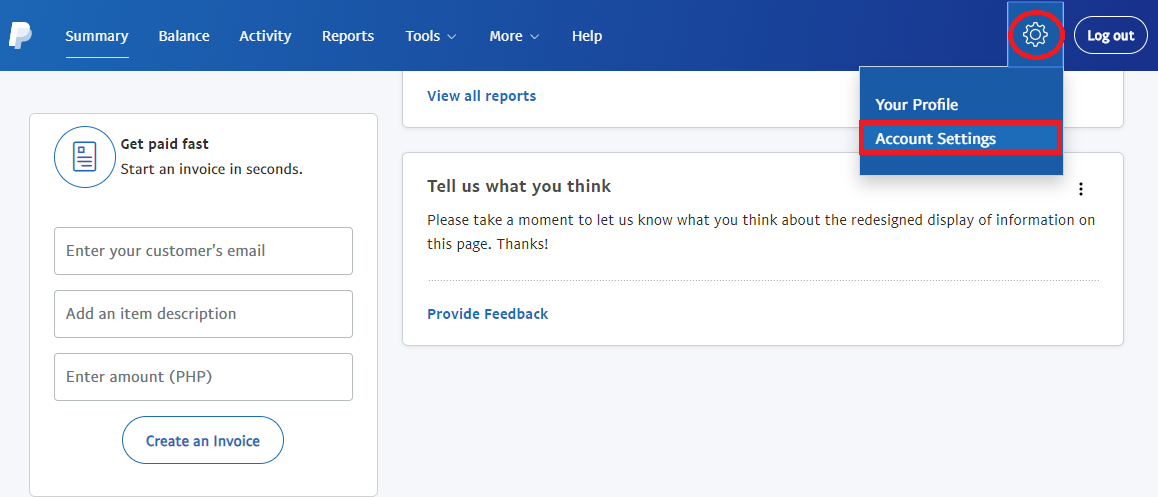Expand the More dropdown menu
Screen dimensions: 1158x497
click(x=515, y=35)
